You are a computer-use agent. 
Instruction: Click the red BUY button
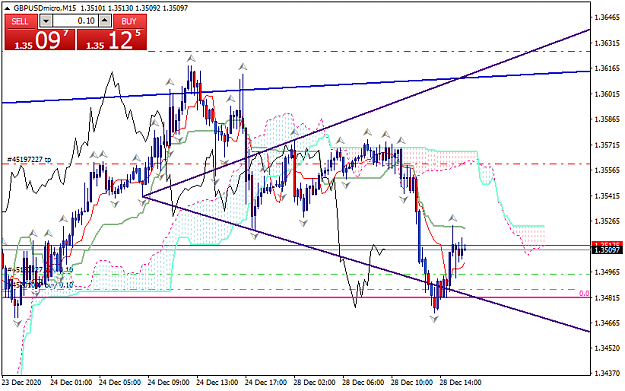(x=130, y=21)
